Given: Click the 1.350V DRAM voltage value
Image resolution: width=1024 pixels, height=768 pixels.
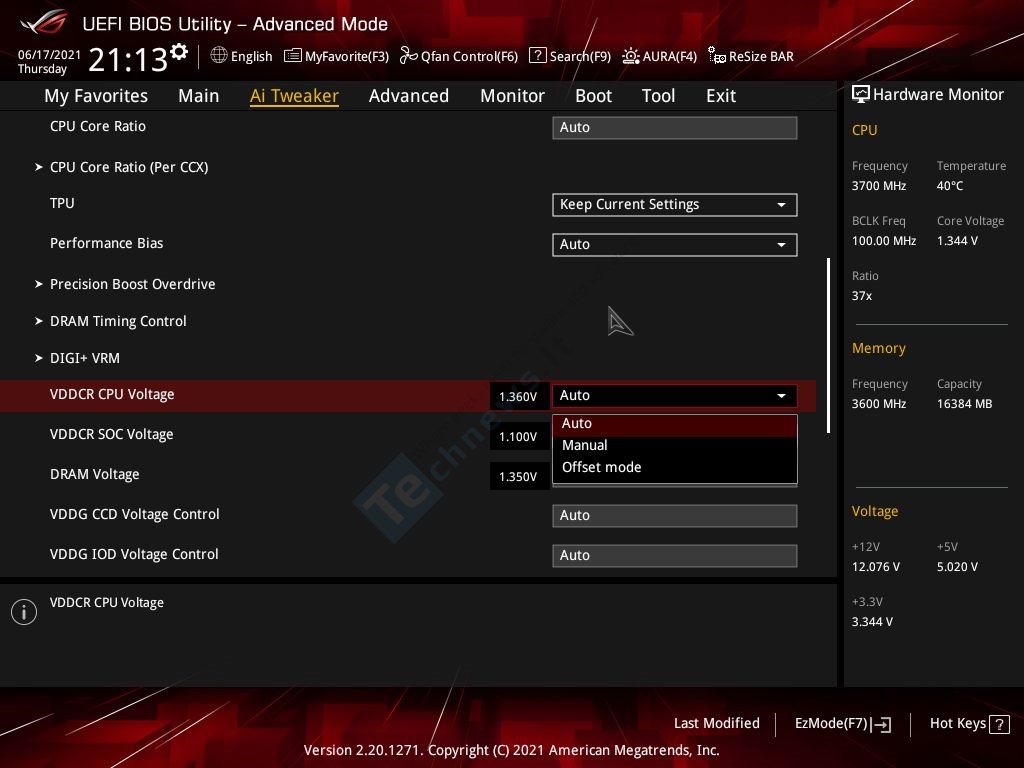Looking at the screenshot, I should (x=518, y=477).
